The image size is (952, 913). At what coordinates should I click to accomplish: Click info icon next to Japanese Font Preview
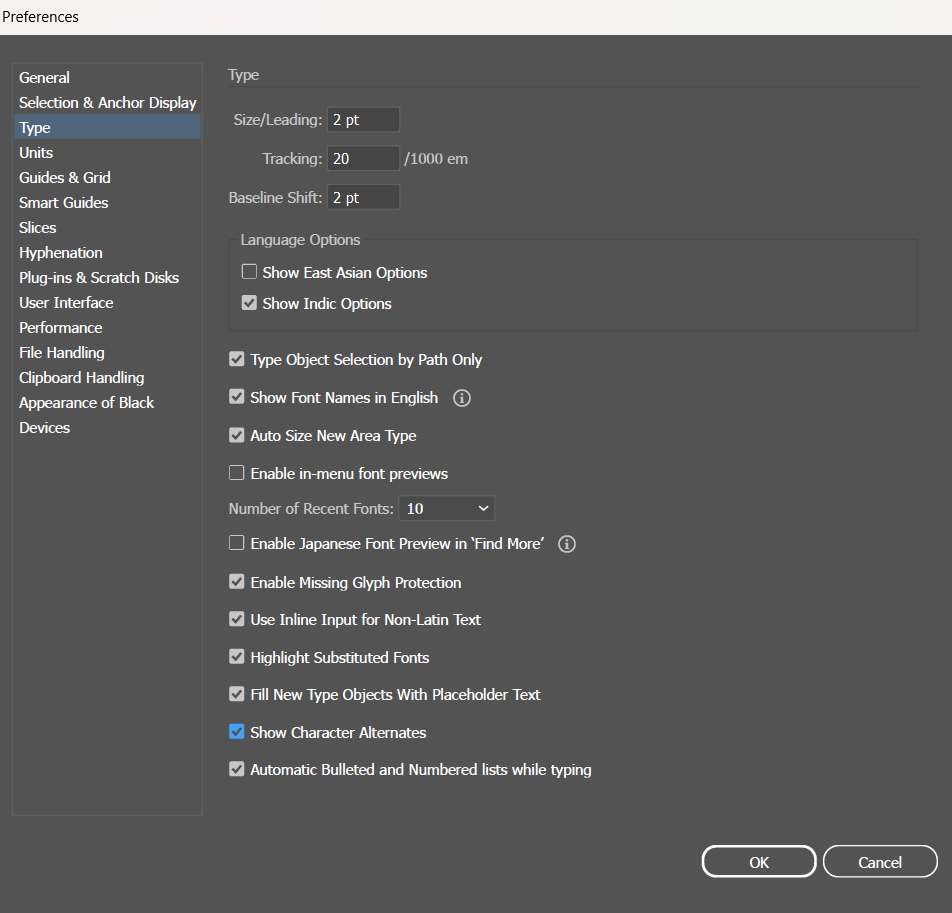point(567,544)
